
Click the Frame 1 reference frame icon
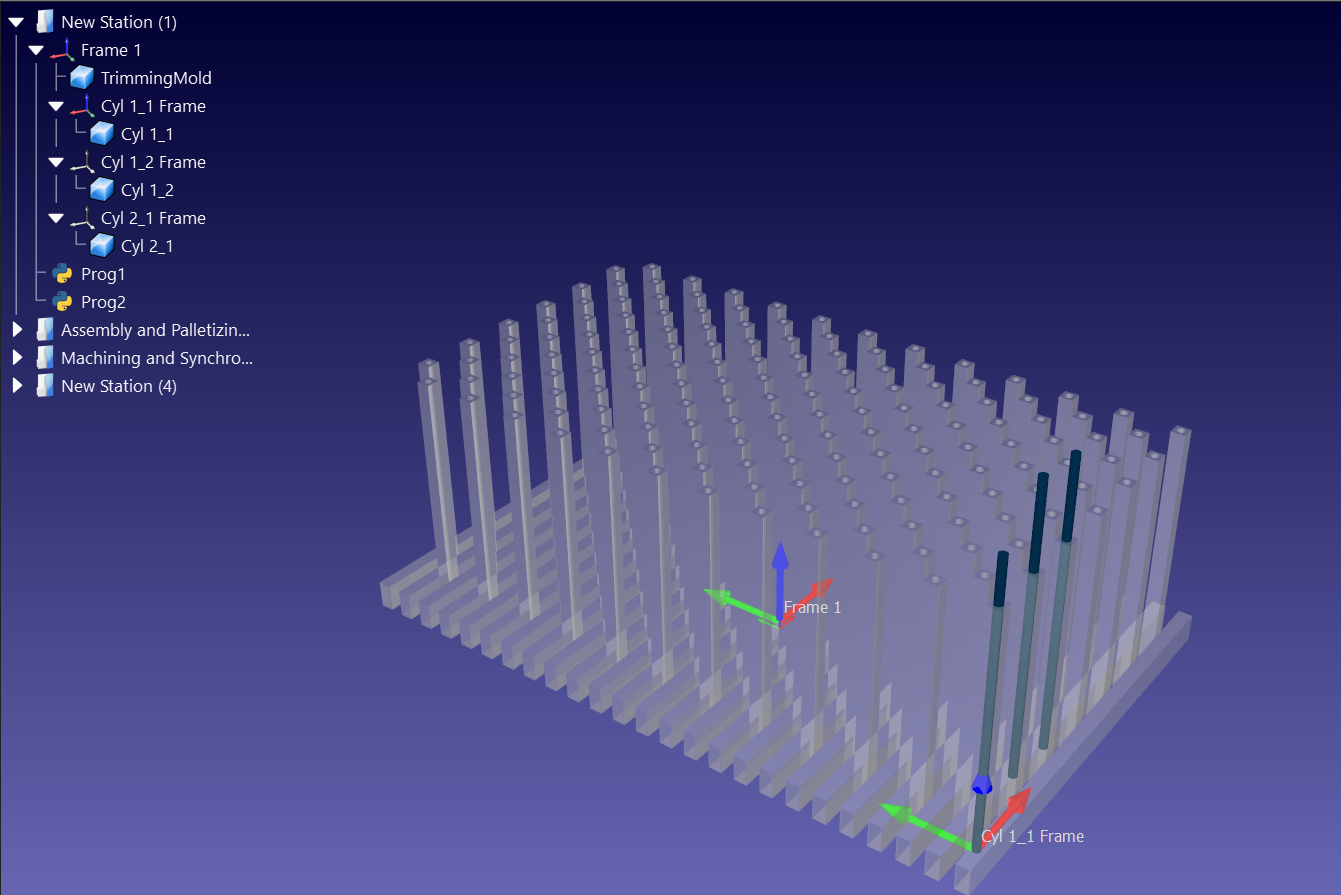(63, 50)
